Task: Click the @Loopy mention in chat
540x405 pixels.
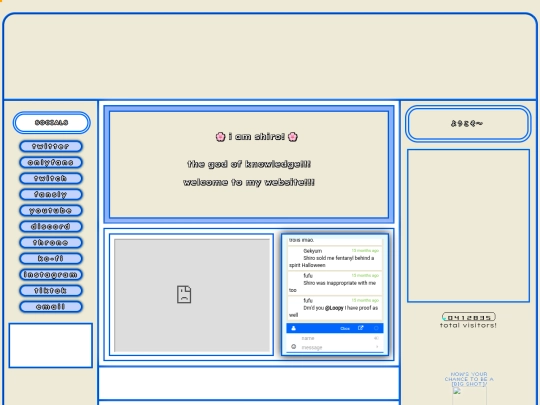Action: click(334, 308)
